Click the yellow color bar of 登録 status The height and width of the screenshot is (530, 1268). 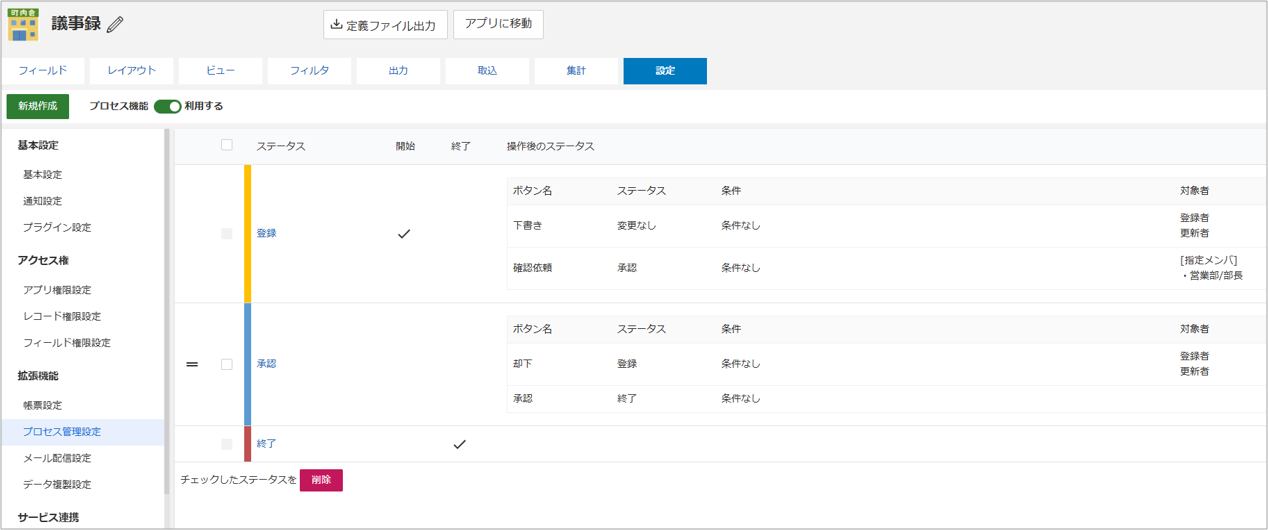coord(248,233)
